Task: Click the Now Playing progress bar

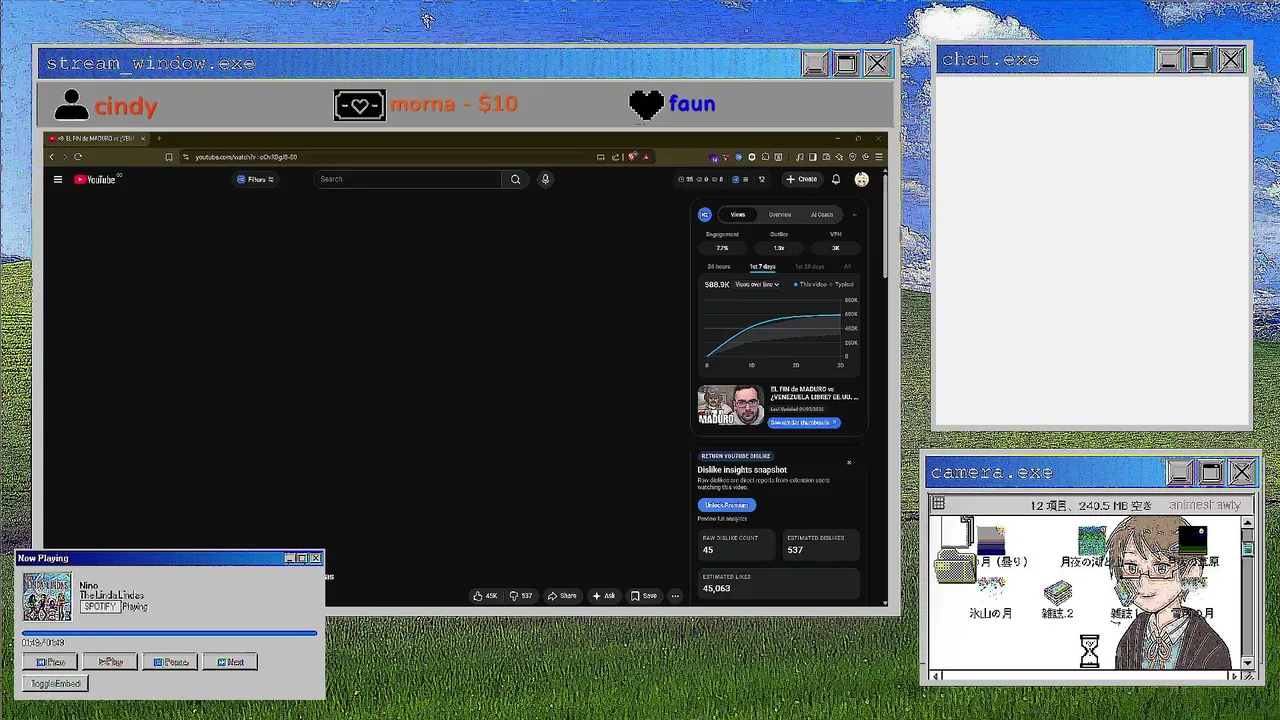Action: 169,633
